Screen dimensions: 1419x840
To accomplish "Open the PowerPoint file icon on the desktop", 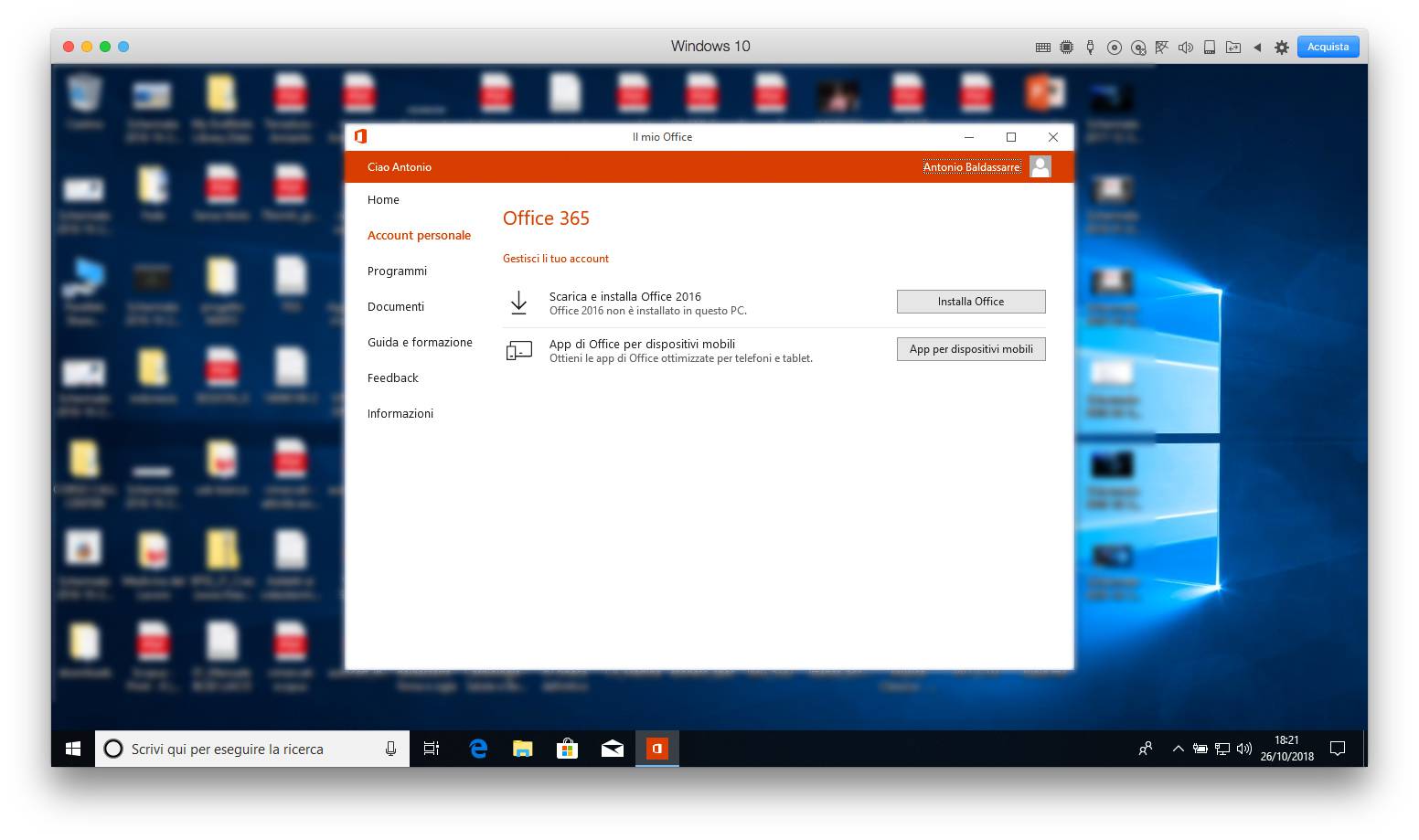I will click(1045, 94).
